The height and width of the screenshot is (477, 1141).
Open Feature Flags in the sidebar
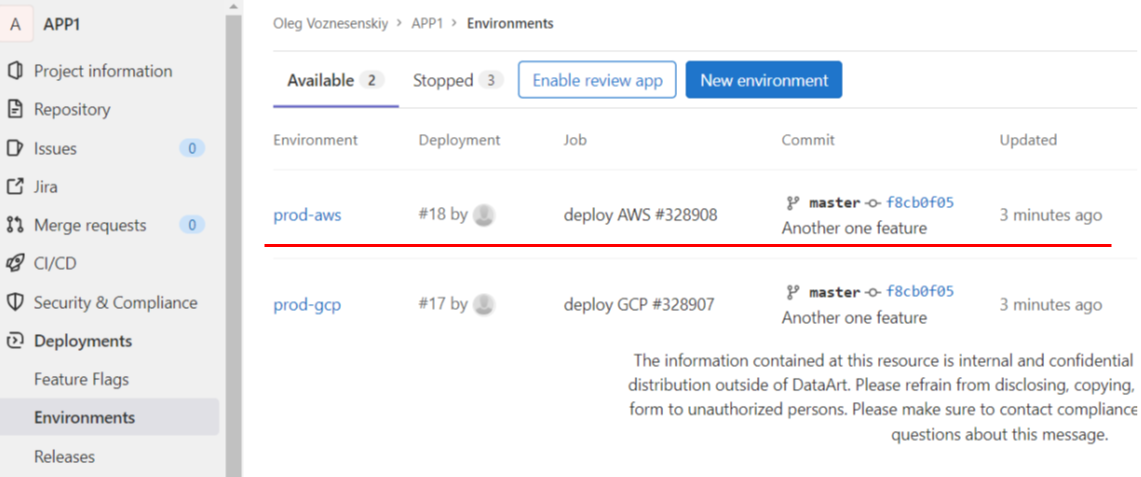click(81, 379)
